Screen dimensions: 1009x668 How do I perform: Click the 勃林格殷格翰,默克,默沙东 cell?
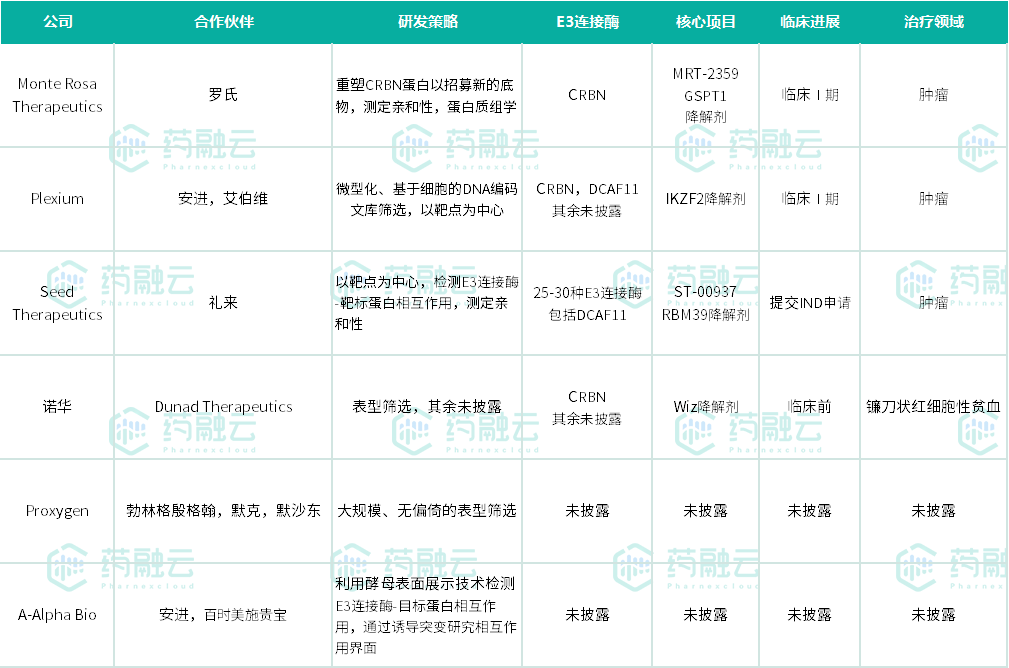tap(223, 511)
